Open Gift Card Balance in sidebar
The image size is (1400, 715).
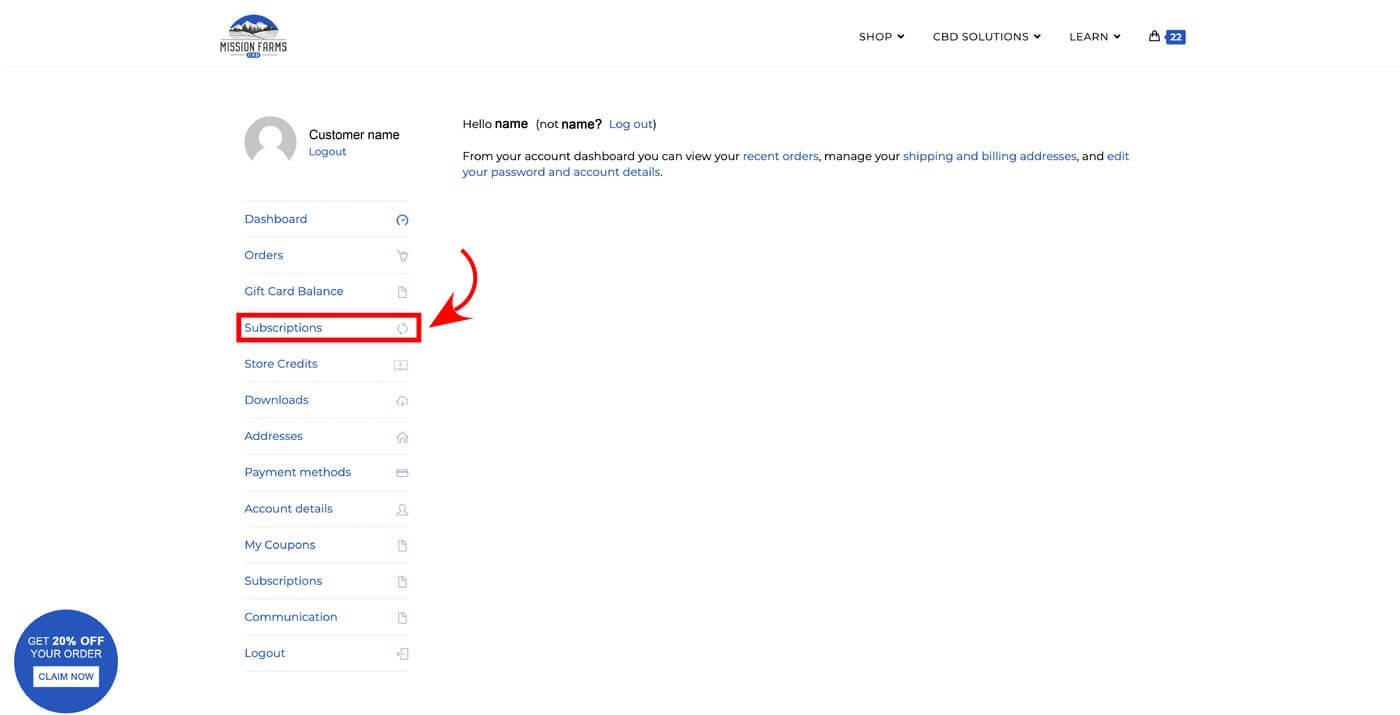(x=293, y=291)
